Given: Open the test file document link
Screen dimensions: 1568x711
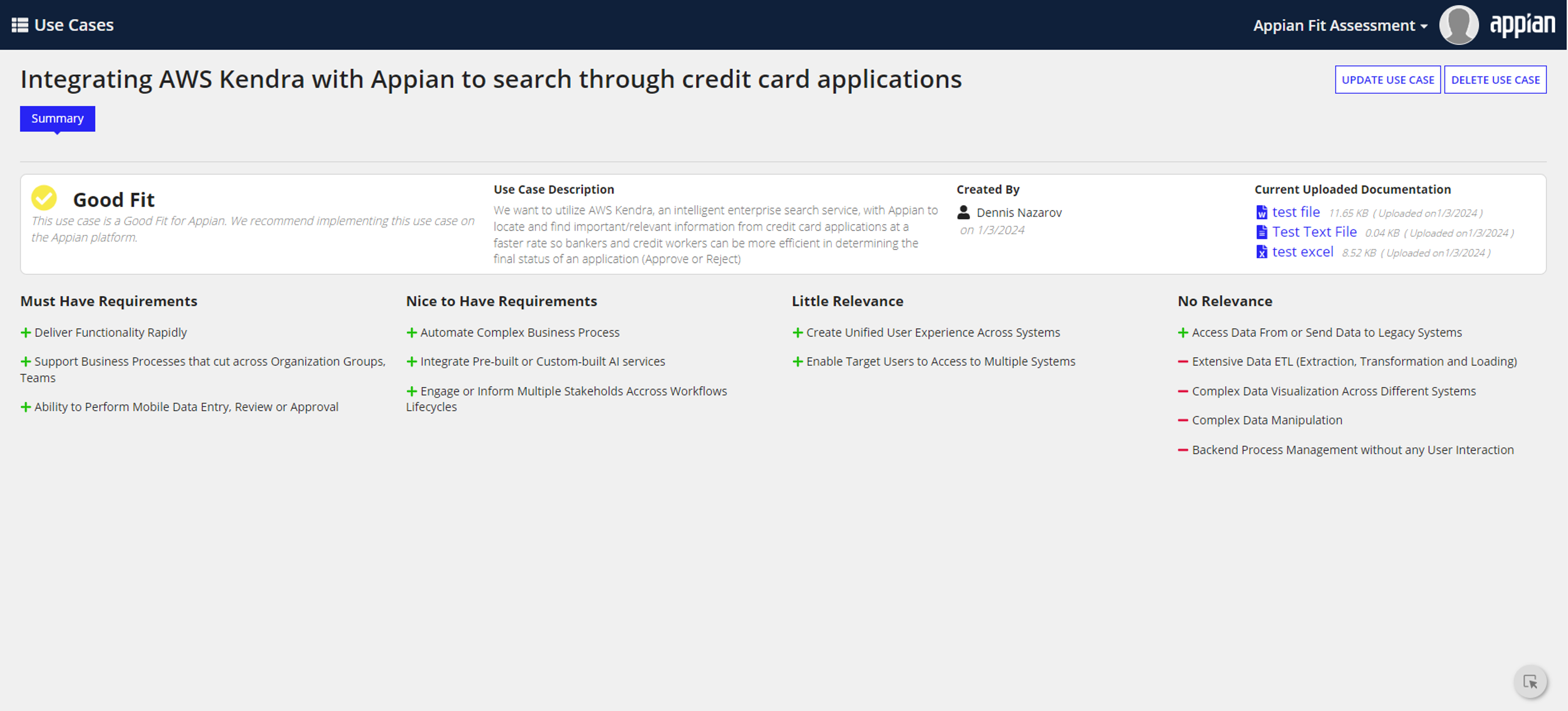Looking at the screenshot, I should click(1295, 212).
